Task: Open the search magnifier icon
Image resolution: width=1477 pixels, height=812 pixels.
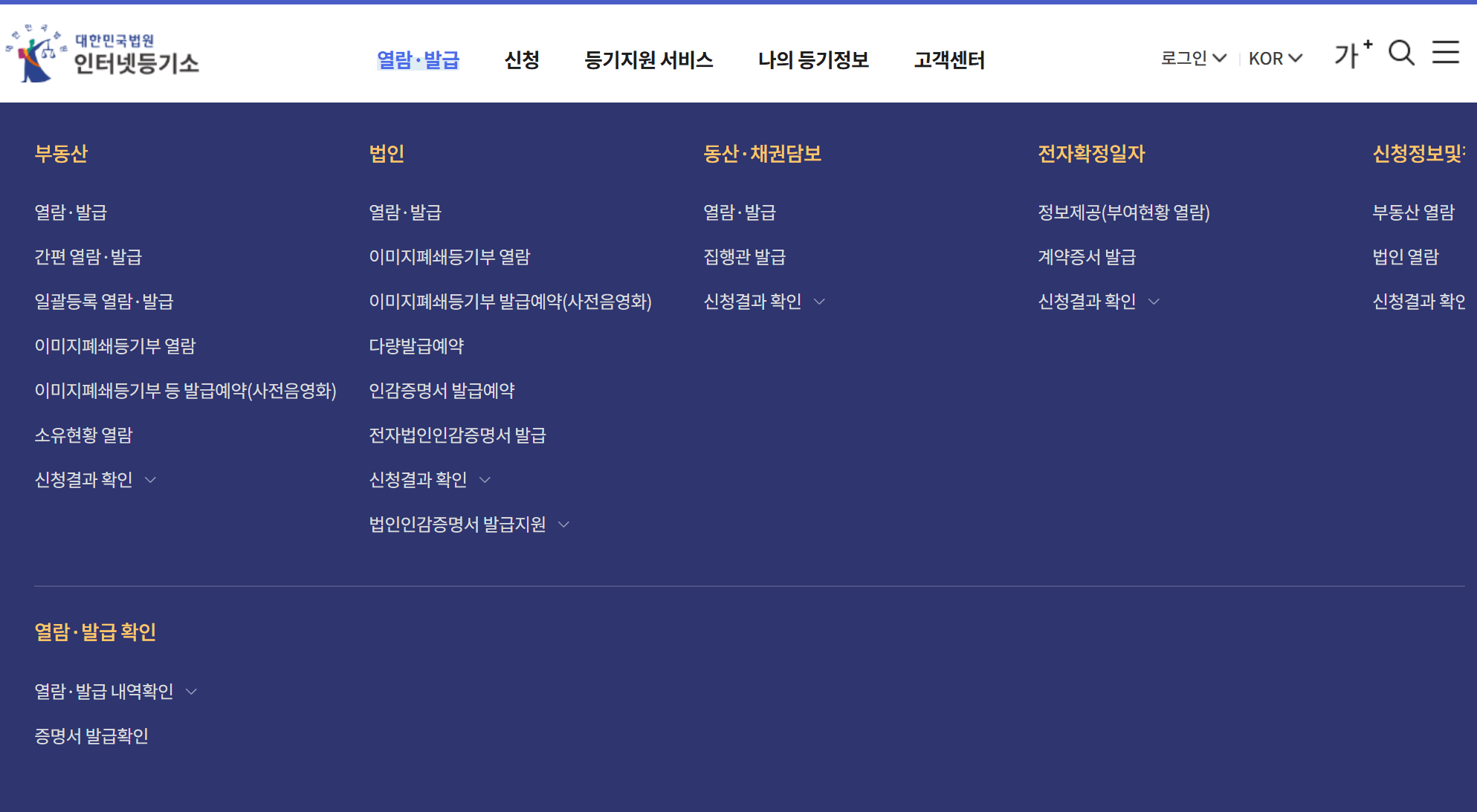Action: point(1401,53)
